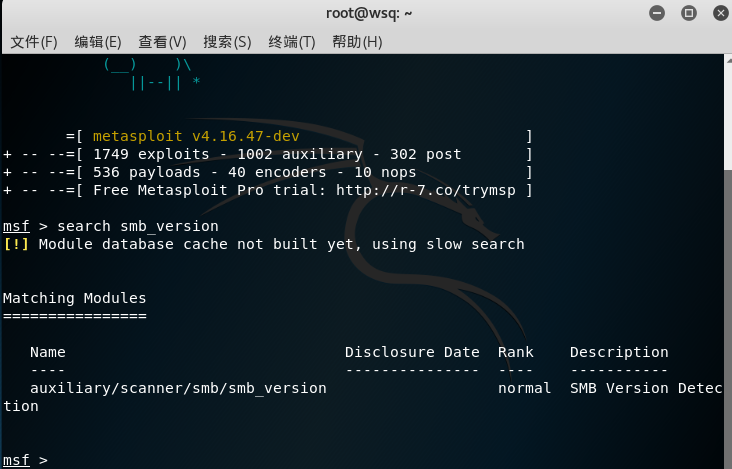Open the 终端(T) menu

point(292,42)
